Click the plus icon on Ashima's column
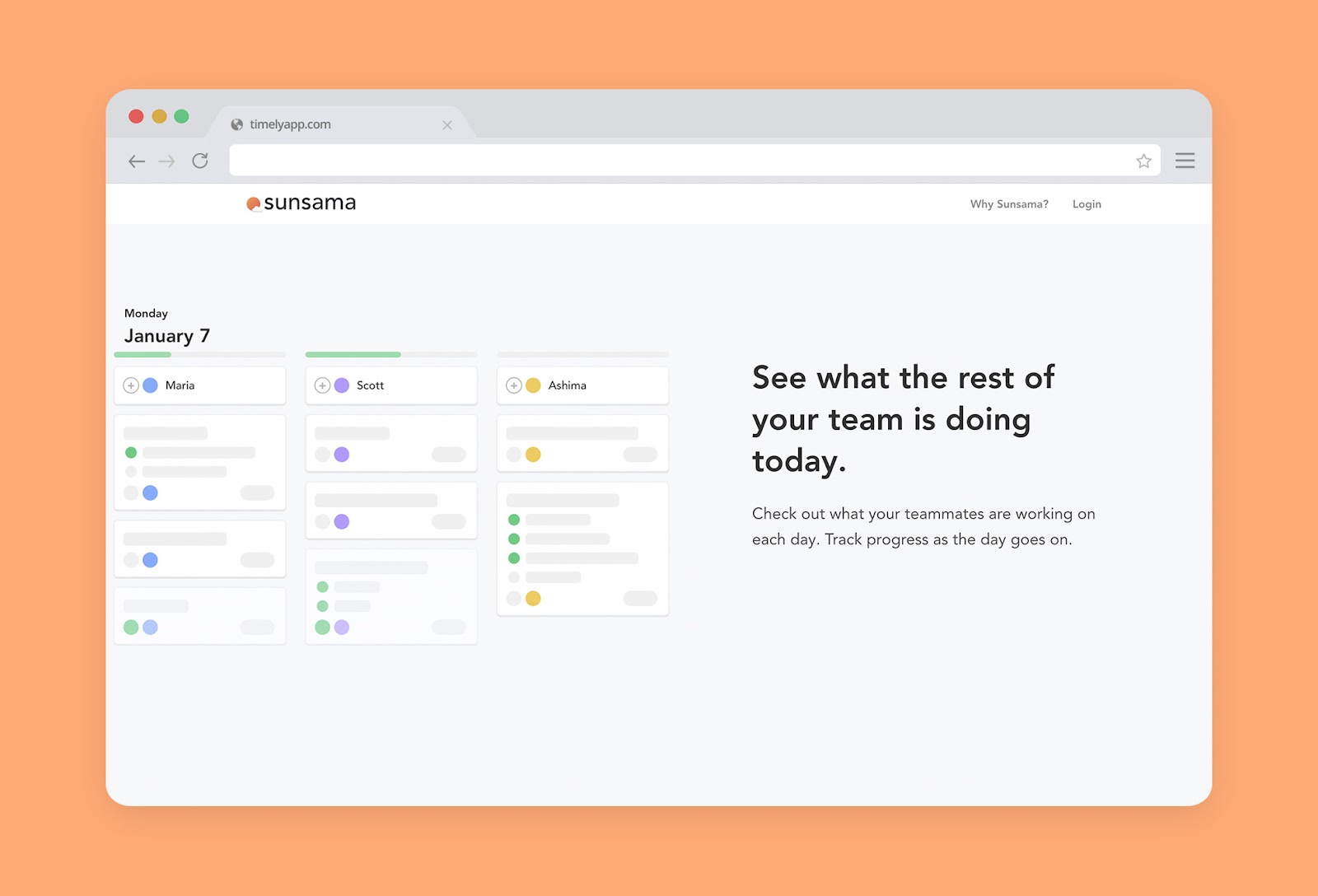Screen dimensions: 1318x896 tap(514, 385)
